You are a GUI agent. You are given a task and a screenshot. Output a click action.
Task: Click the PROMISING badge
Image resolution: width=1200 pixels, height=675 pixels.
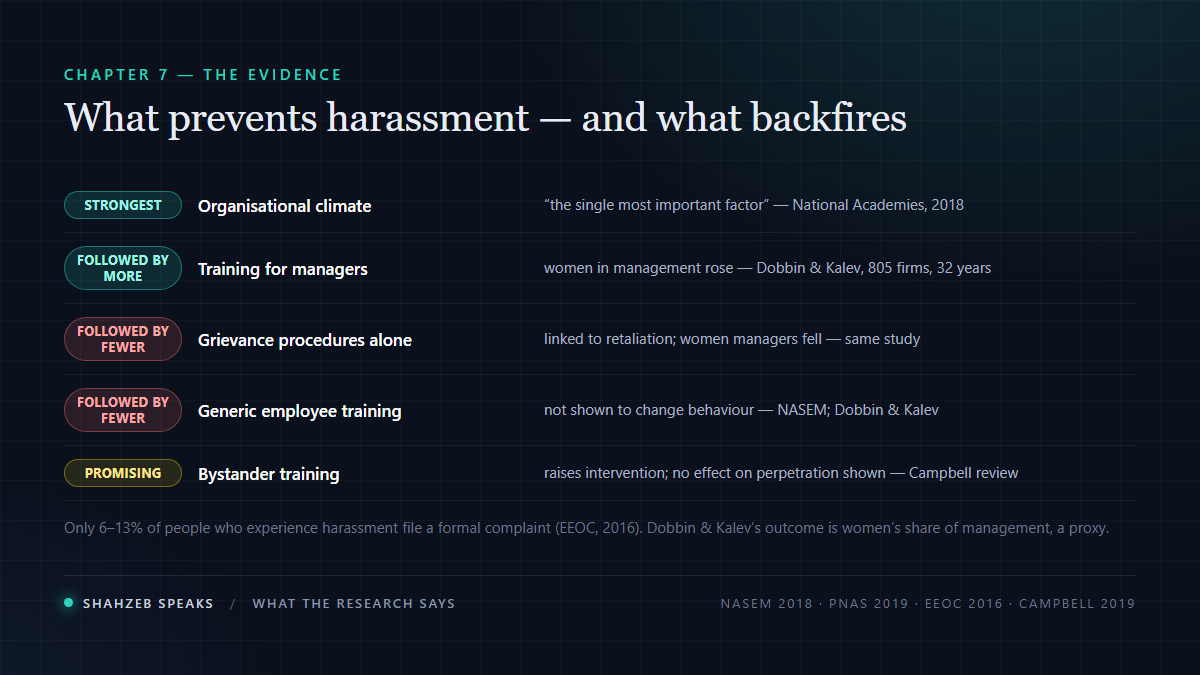(123, 473)
